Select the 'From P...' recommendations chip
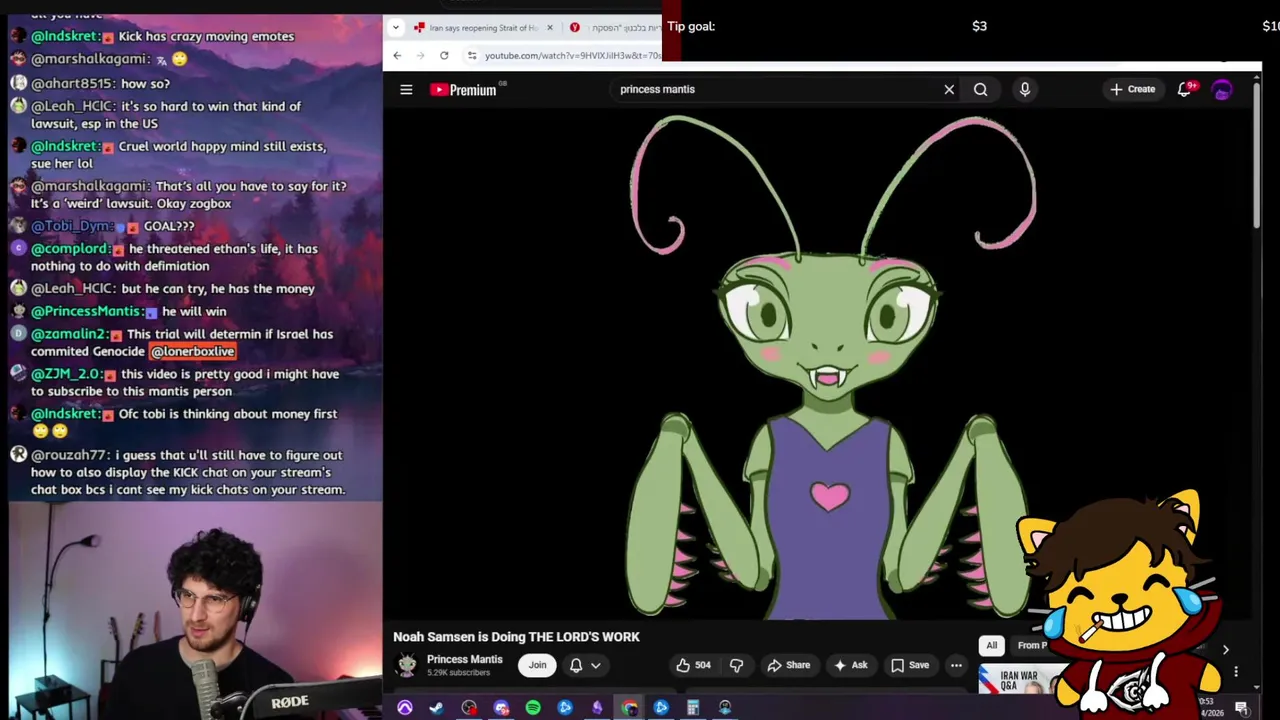 click(1031, 645)
